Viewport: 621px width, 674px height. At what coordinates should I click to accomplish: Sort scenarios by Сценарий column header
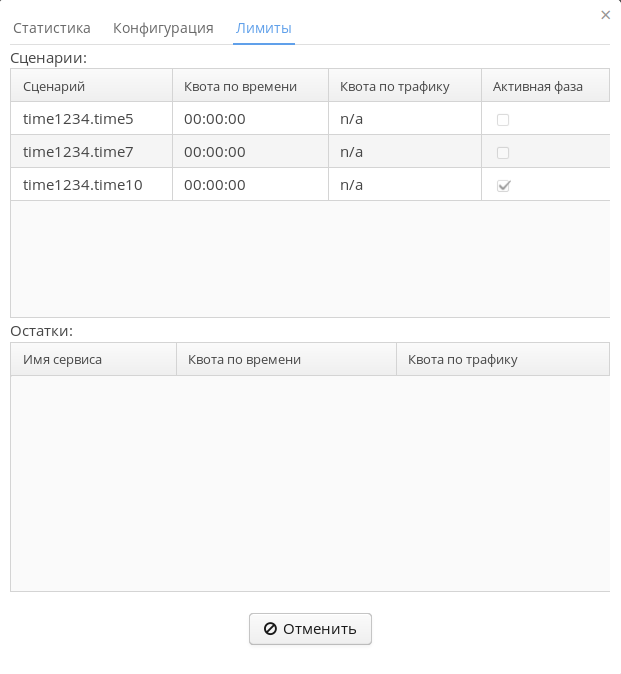[x=91, y=86]
